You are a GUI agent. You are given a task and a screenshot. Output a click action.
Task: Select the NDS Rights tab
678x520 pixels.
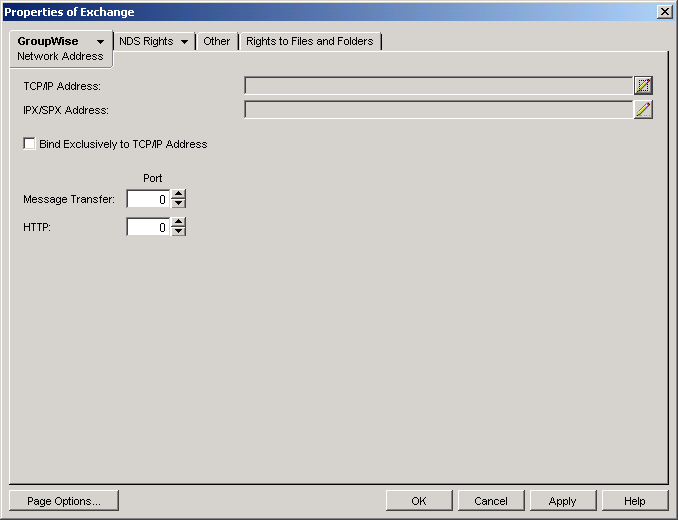click(x=146, y=42)
